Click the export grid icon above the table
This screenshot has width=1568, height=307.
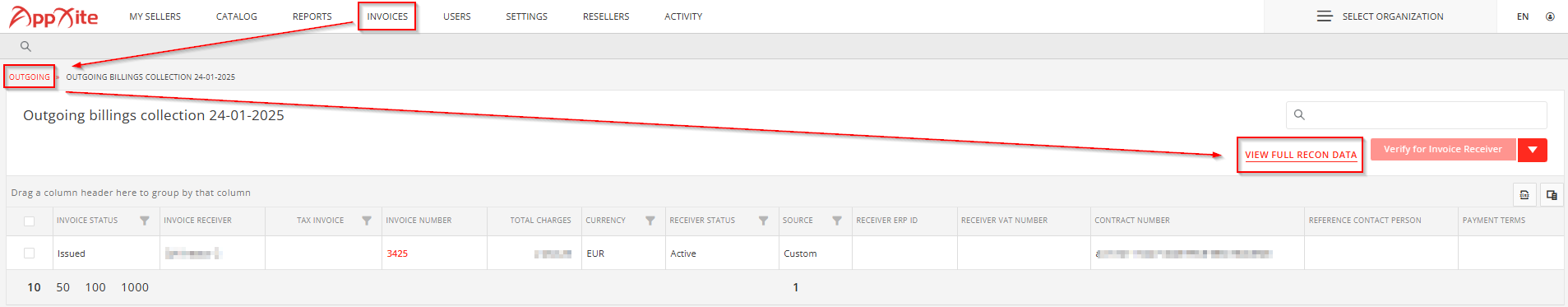coord(1524,195)
